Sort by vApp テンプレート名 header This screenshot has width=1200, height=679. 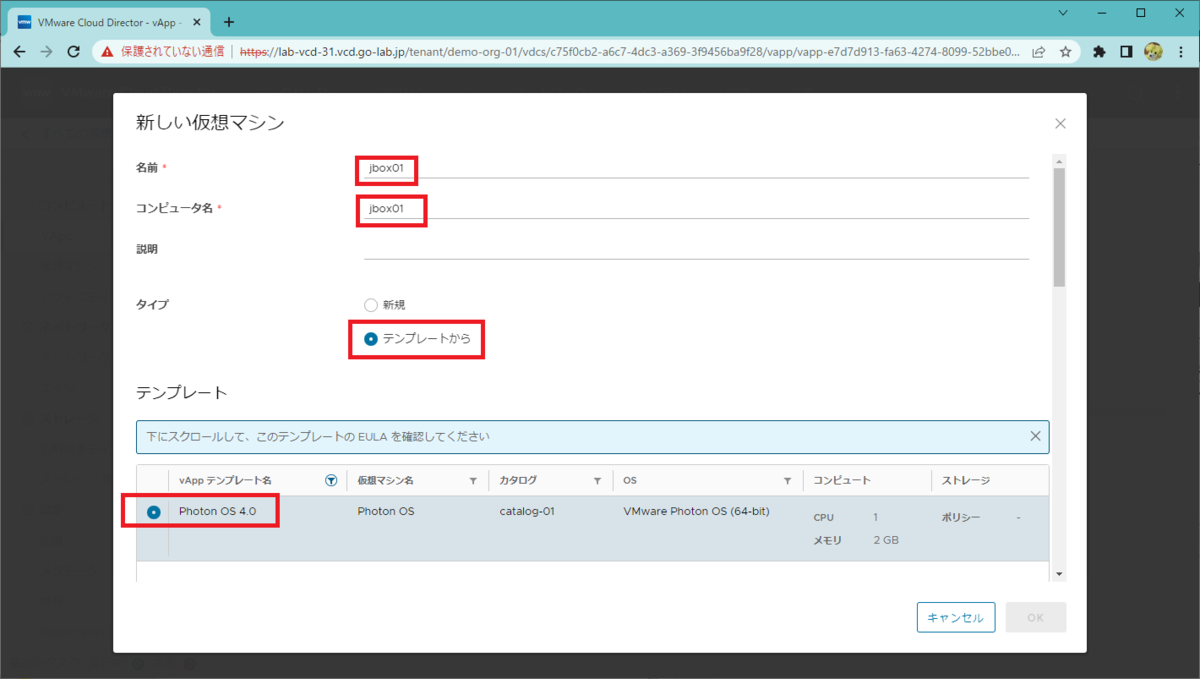pyautogui.click(x=225, y=481)
